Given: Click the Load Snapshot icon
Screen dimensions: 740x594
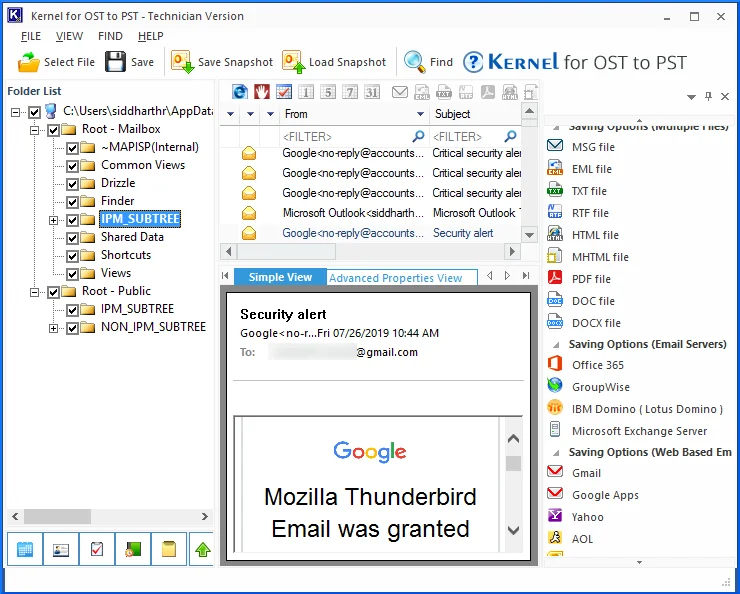Looking at the screenshot, I should pos(294,62).
